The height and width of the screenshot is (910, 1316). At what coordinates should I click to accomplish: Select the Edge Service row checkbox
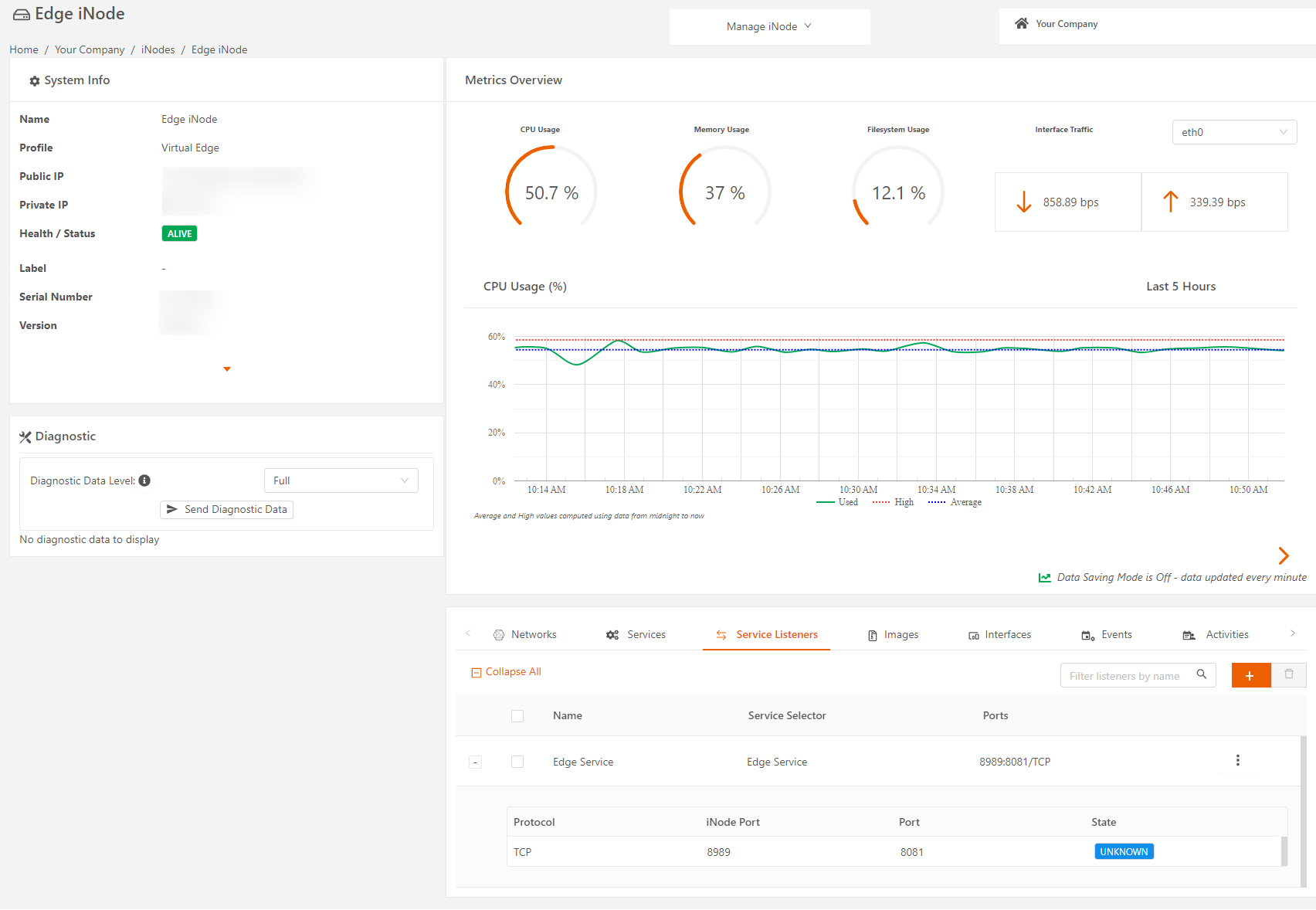[x=517, y=762]
